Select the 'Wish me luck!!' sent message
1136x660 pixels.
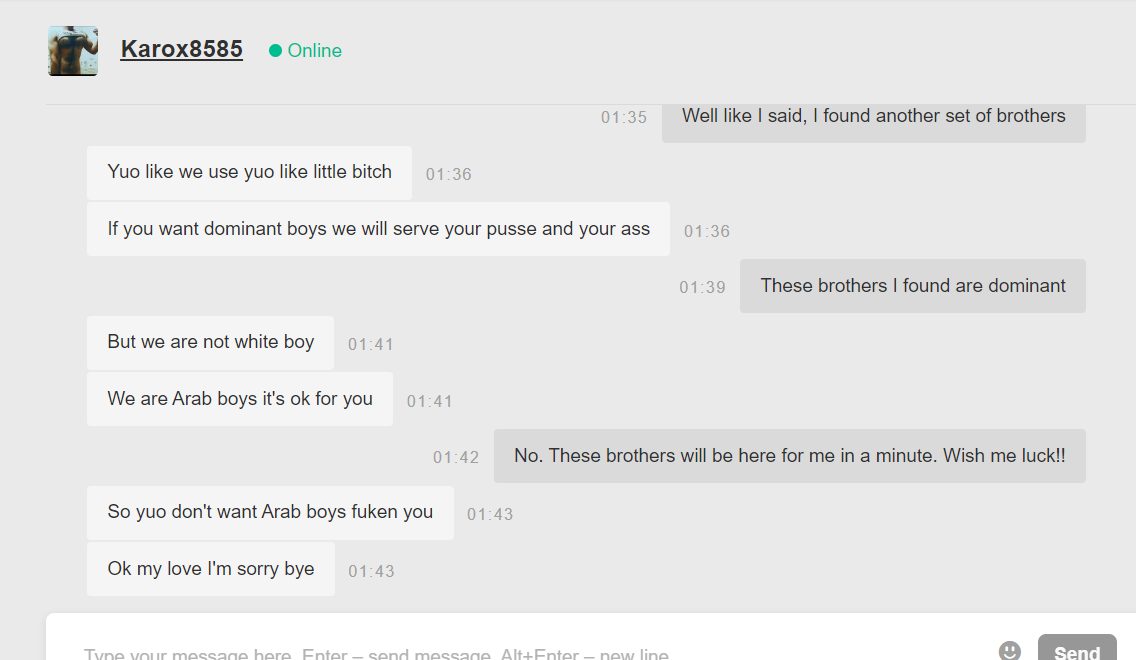[x=790, y=456]
